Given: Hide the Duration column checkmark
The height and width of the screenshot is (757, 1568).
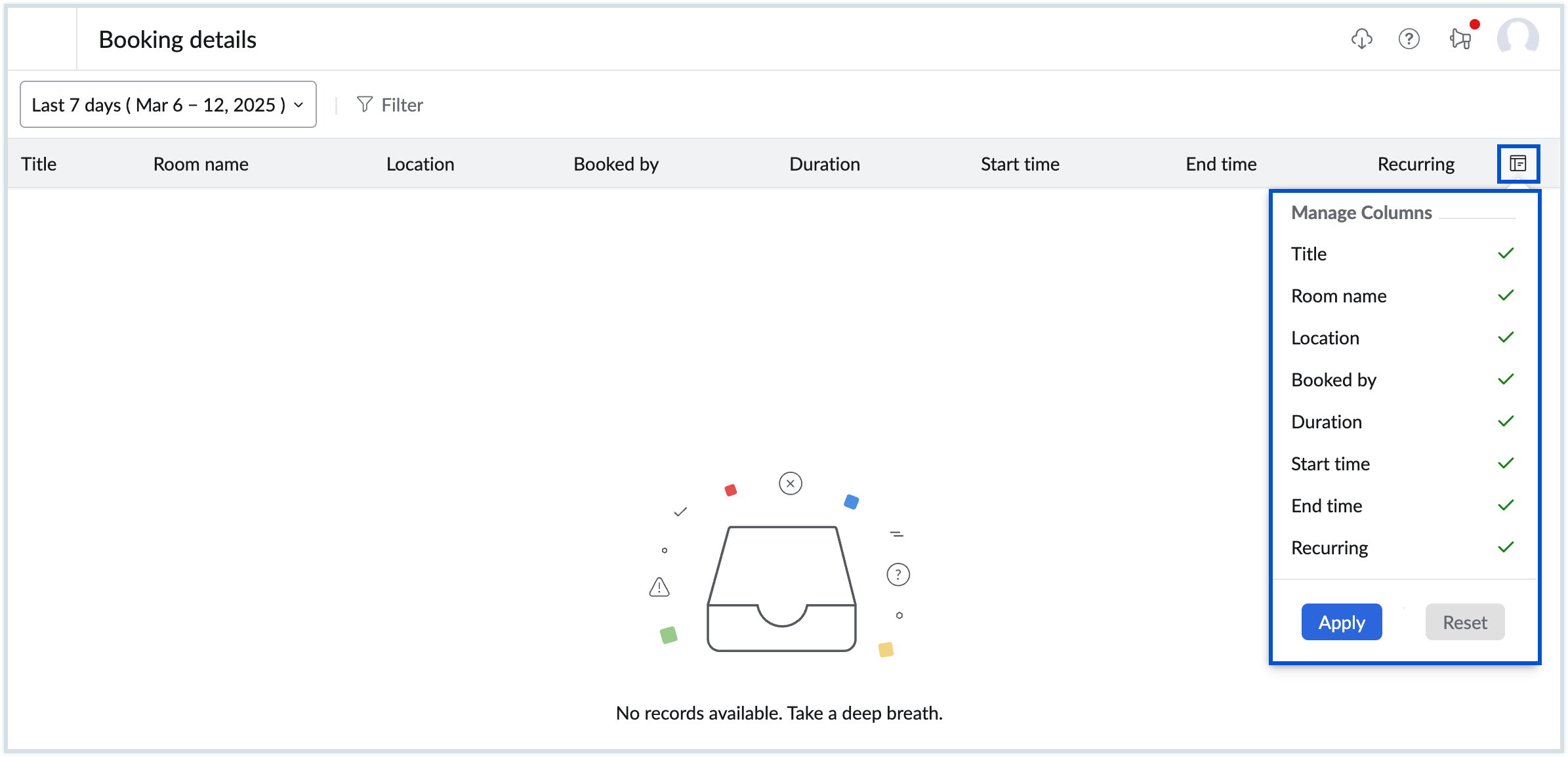Looking at the screenshot, I should [1506, 422].
